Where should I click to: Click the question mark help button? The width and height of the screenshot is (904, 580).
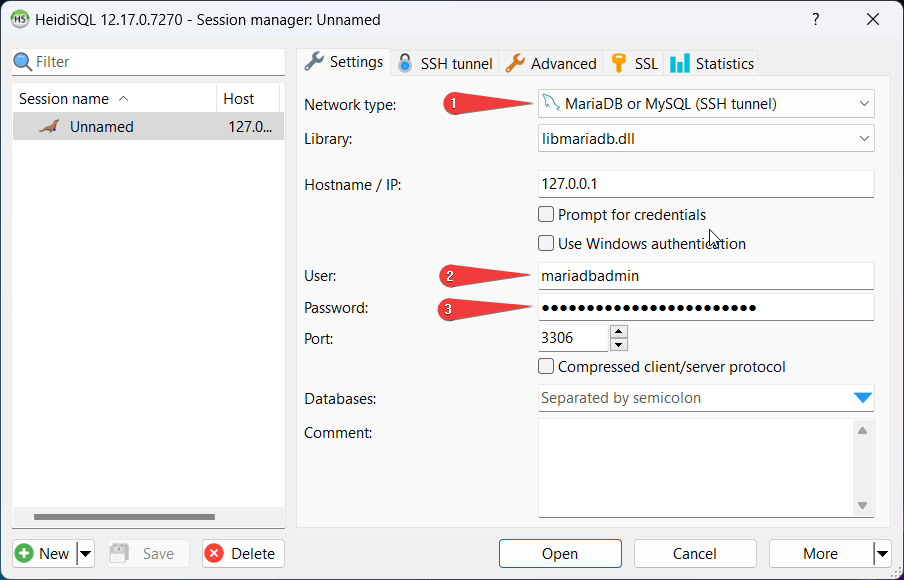pyautogui.click(x=816, y=20)
